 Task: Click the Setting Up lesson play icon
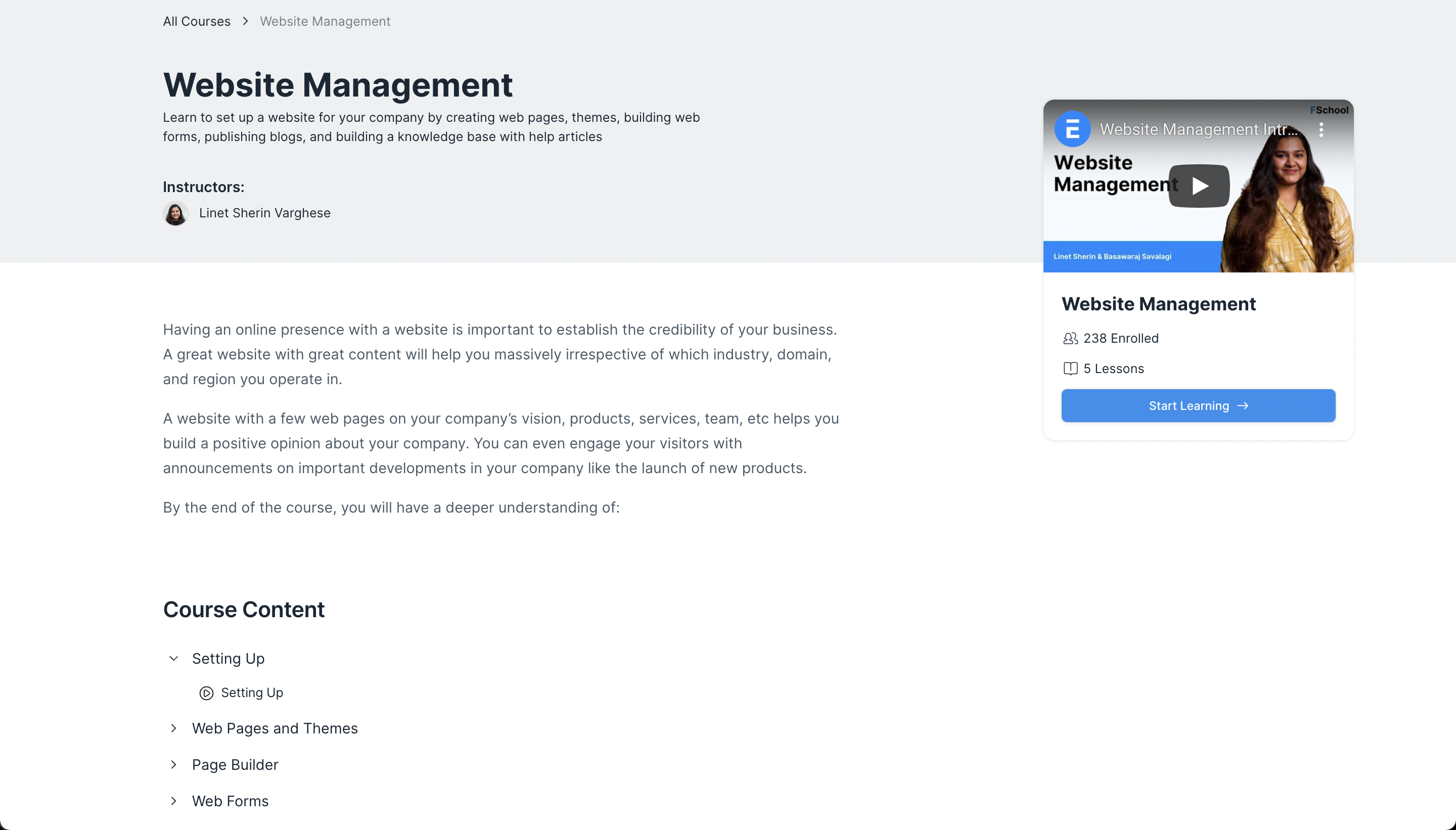(206, 693)
